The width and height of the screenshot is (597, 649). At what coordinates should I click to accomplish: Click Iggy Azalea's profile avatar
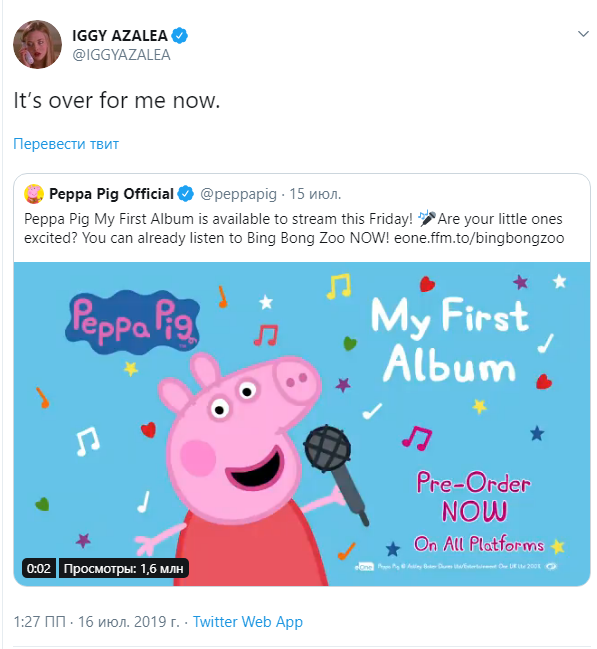(37, 44)
